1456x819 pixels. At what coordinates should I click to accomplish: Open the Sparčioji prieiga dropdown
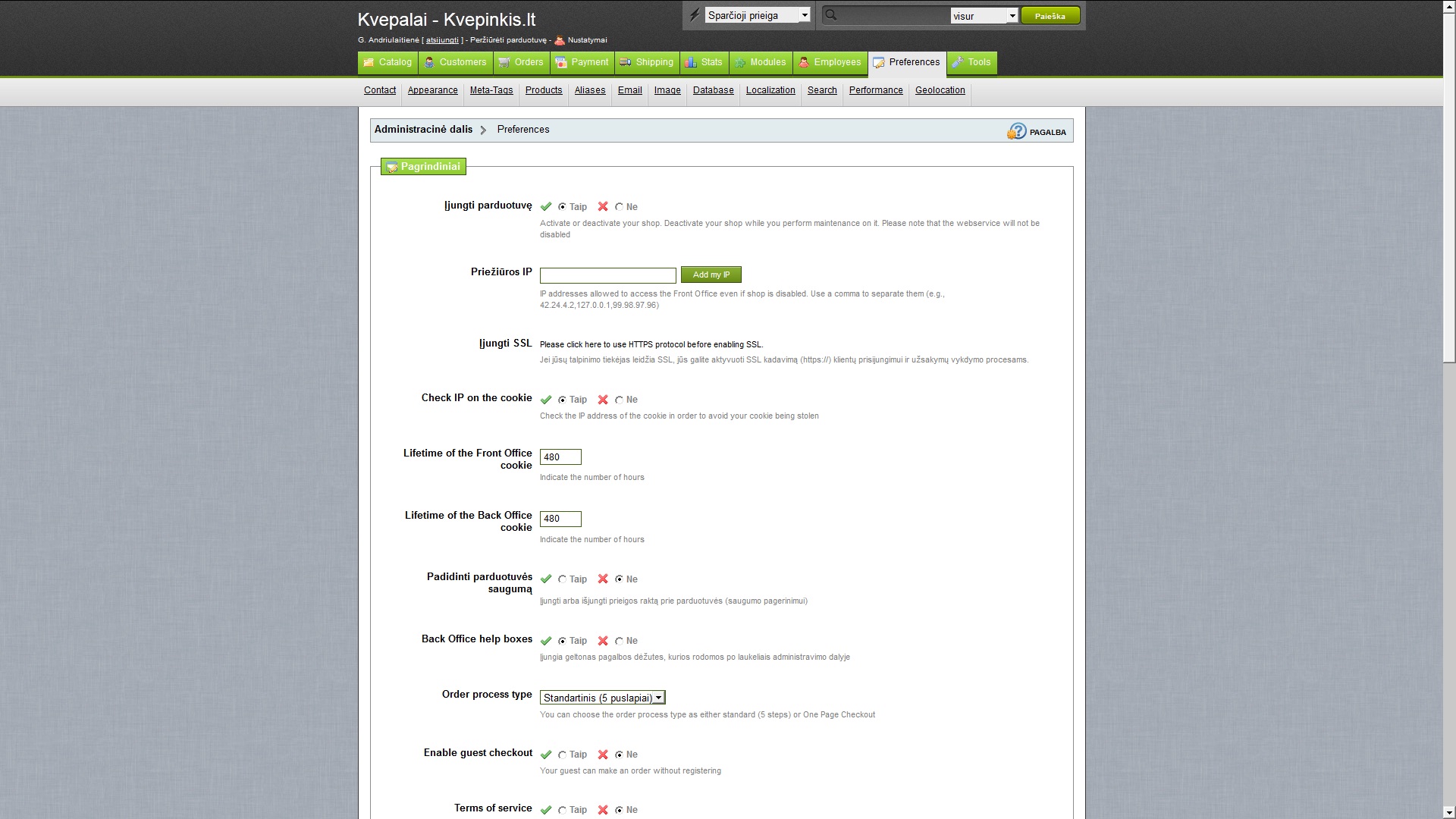(x=758, y=15)
